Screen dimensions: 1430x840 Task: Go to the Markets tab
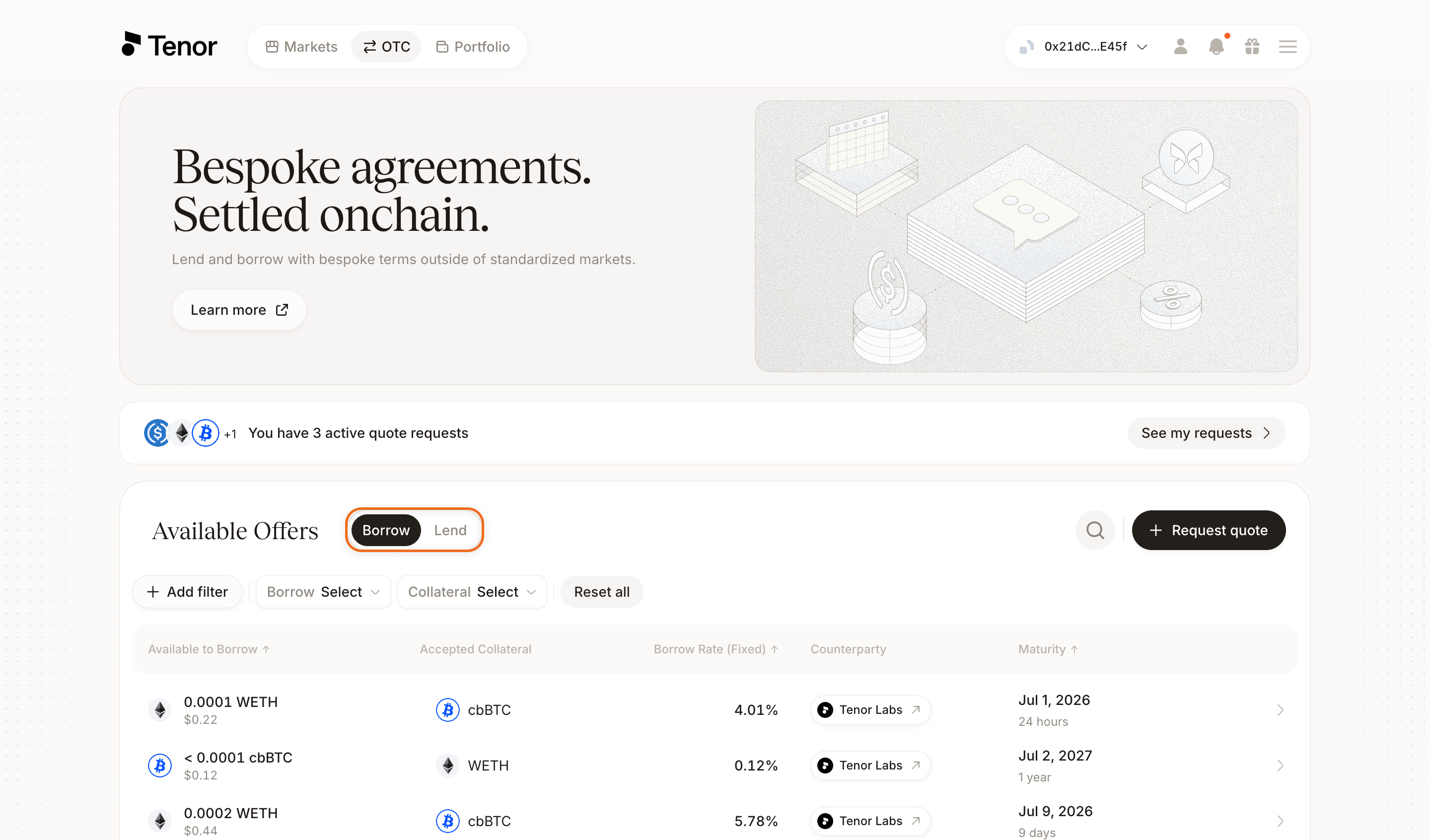tap(301, 47)
